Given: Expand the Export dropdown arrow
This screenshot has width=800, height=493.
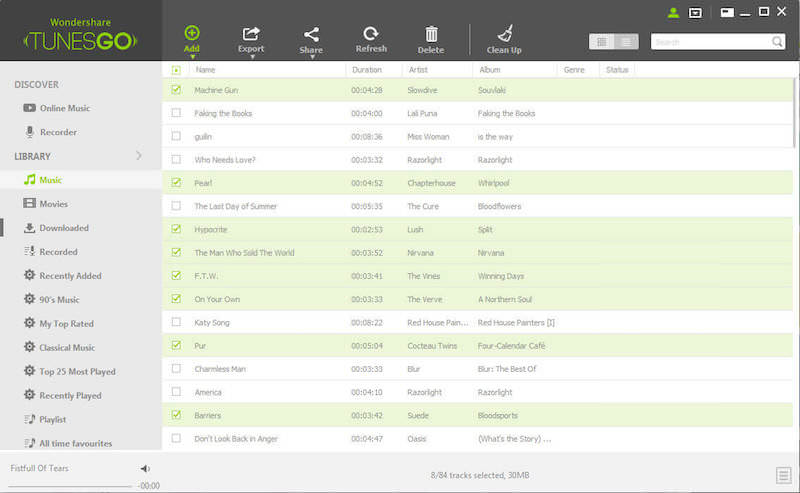Looking at the screenshot, I should click(x=252, y=57).
